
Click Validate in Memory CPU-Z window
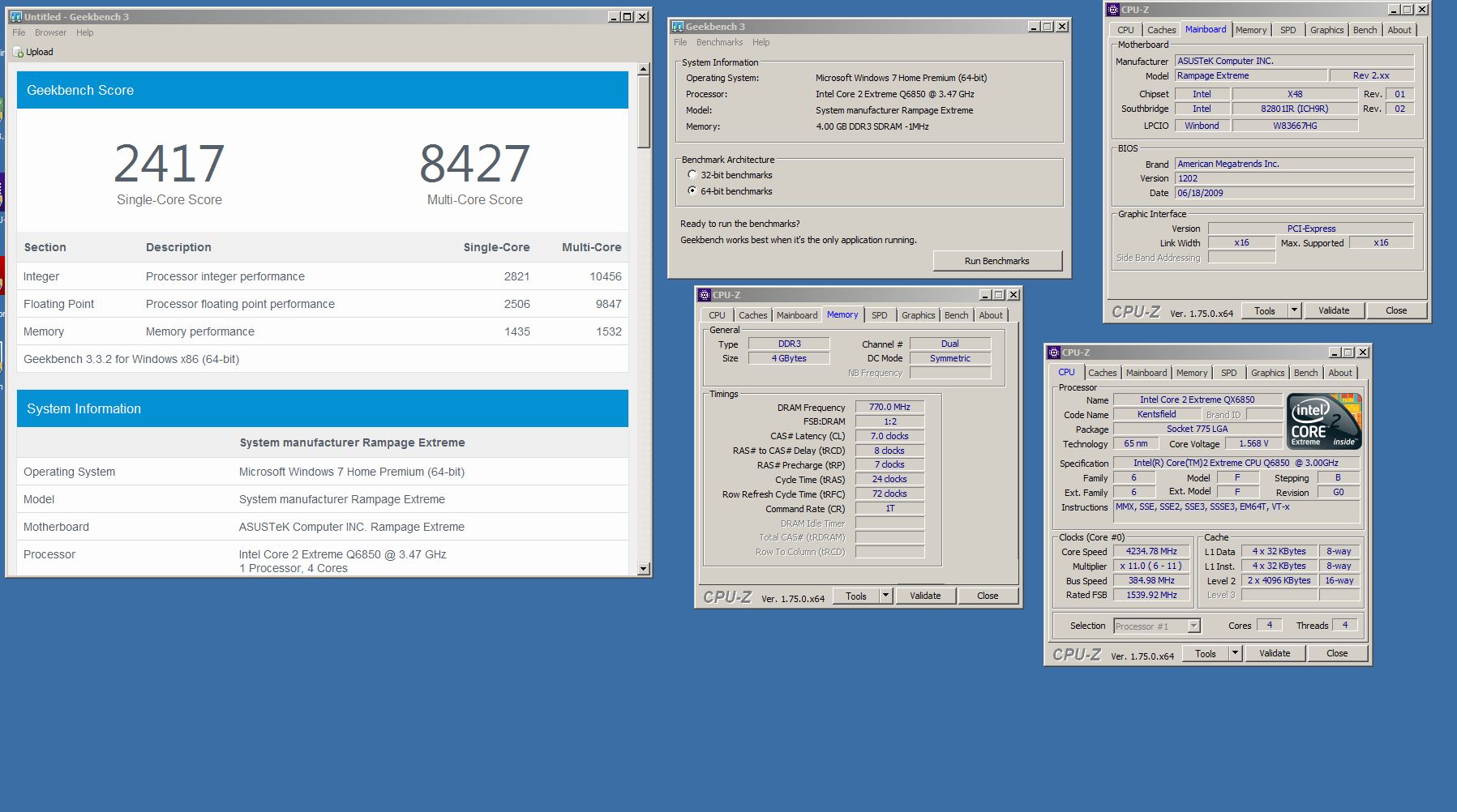[925, 596]
